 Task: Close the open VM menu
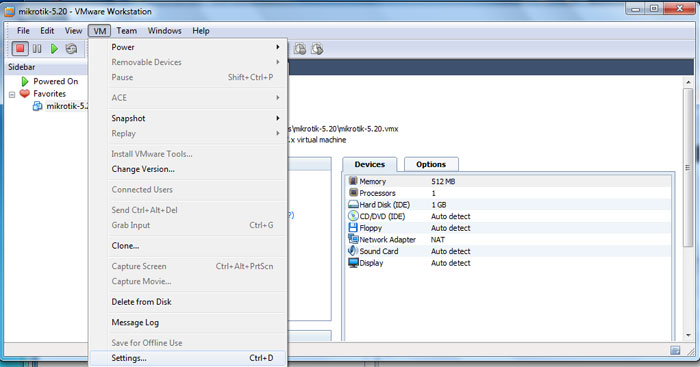pos(100,31)
